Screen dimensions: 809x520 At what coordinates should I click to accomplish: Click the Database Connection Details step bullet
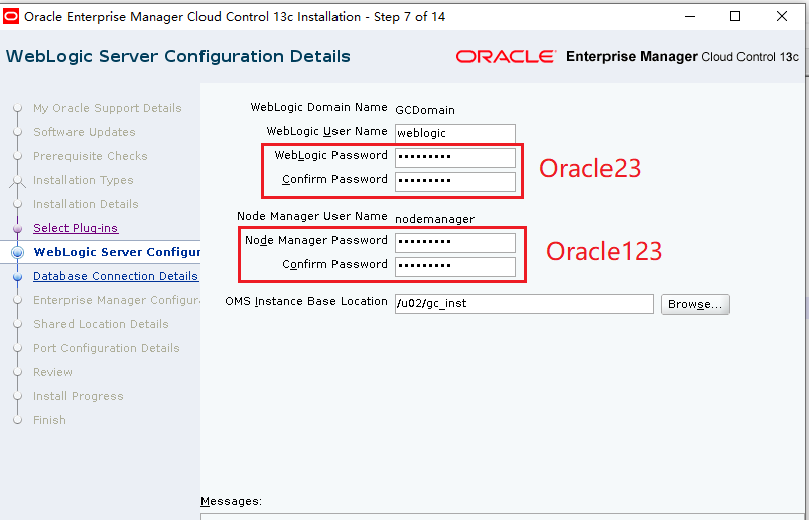click(18, 277)
